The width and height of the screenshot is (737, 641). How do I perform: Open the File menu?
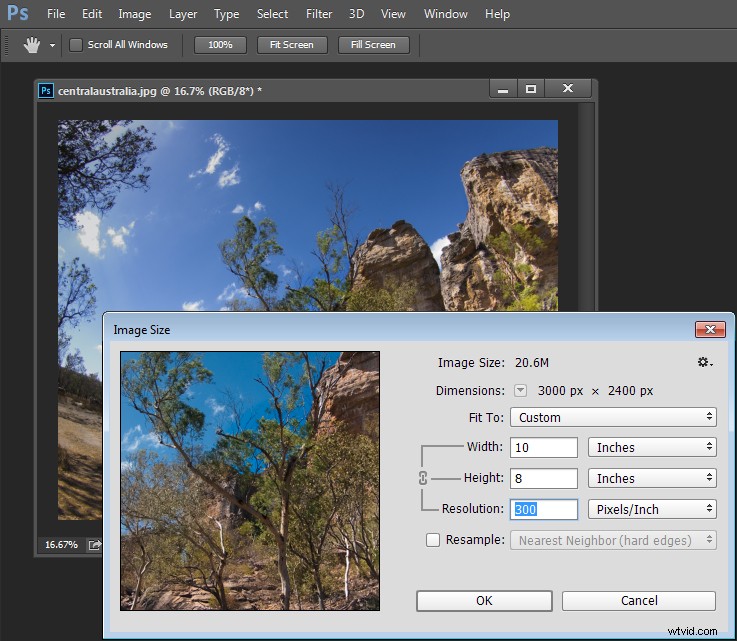click(x=56, y=14)
